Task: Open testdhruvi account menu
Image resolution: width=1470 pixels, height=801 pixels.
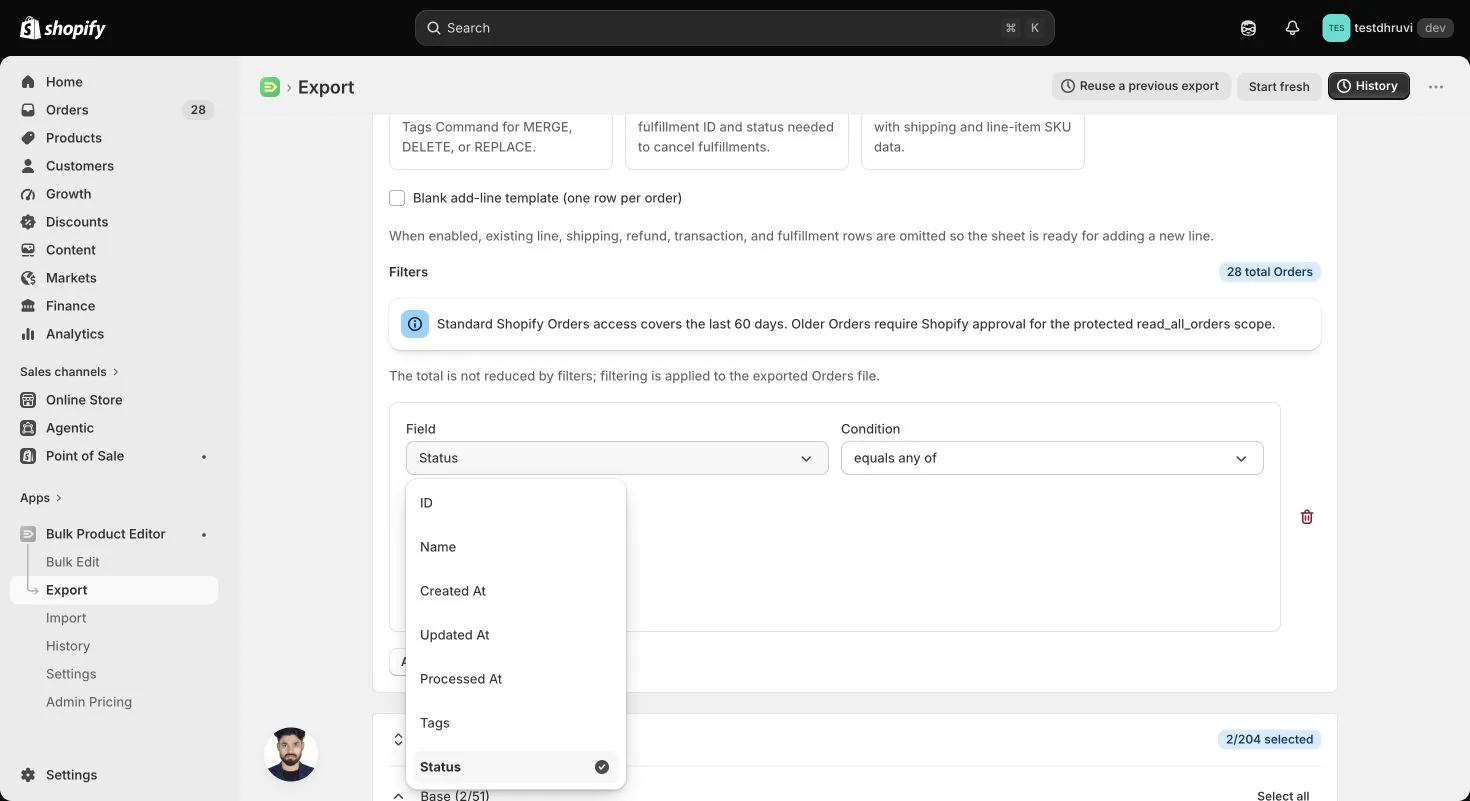Action: pyautogui.click(x=1386, y=28)
